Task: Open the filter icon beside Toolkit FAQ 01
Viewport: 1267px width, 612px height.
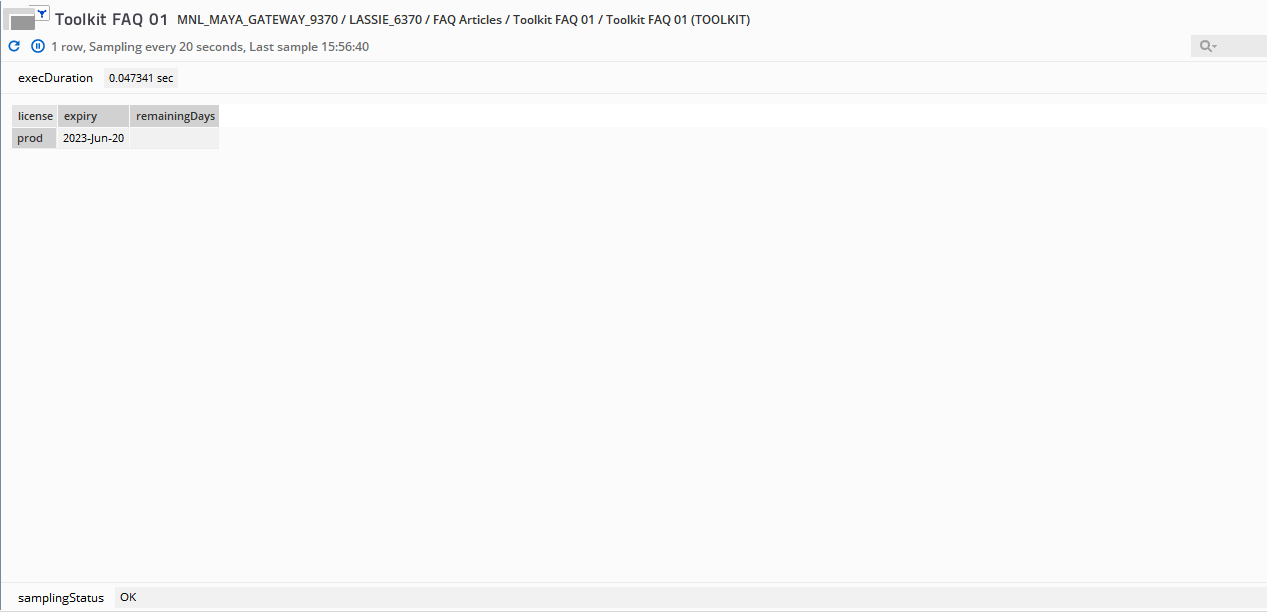Action: pos(43,13)
